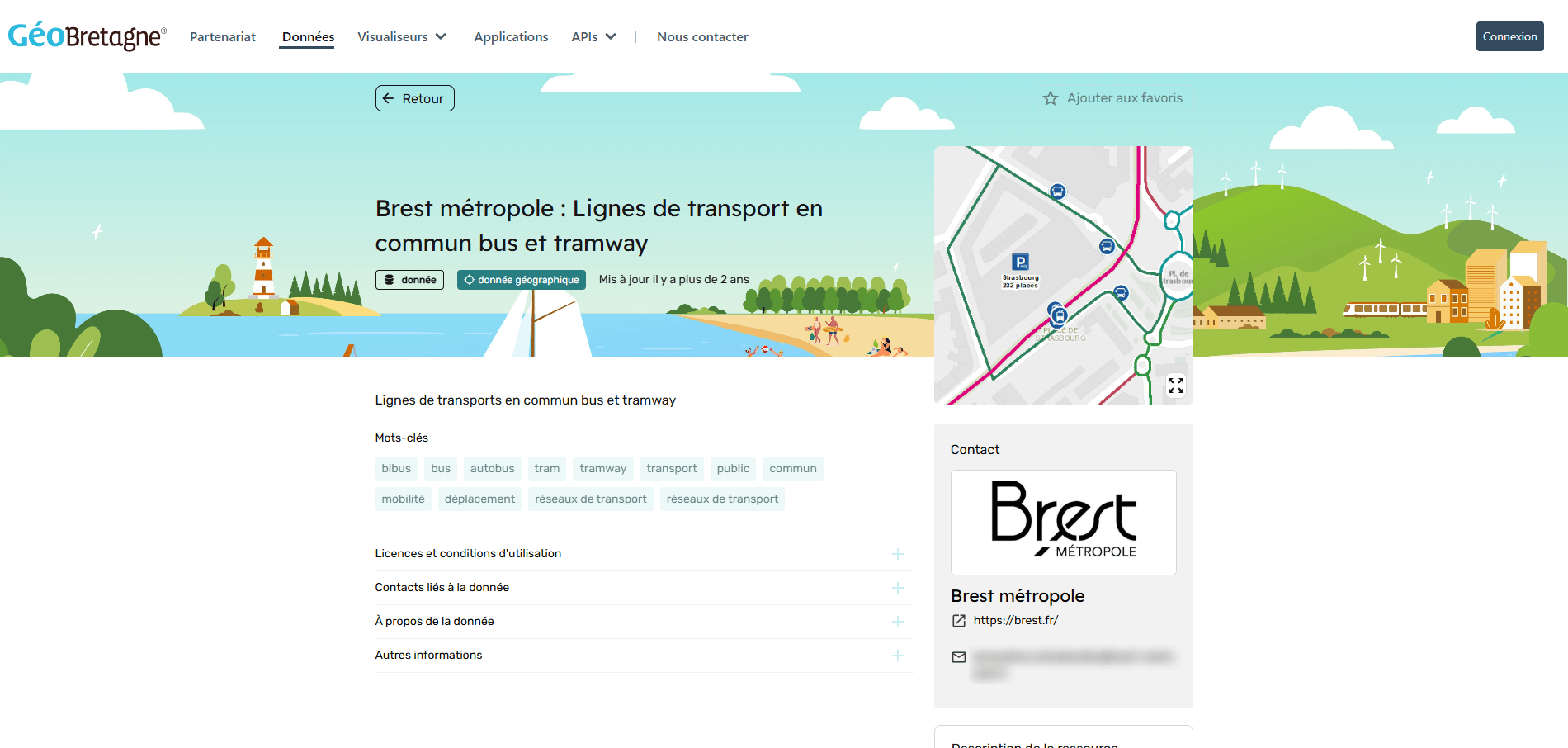Expand Licences et conditions d'utilisation section
The height and width of the screenshot is (748, 1568).
pyautogui.click(x=644, y=554)
